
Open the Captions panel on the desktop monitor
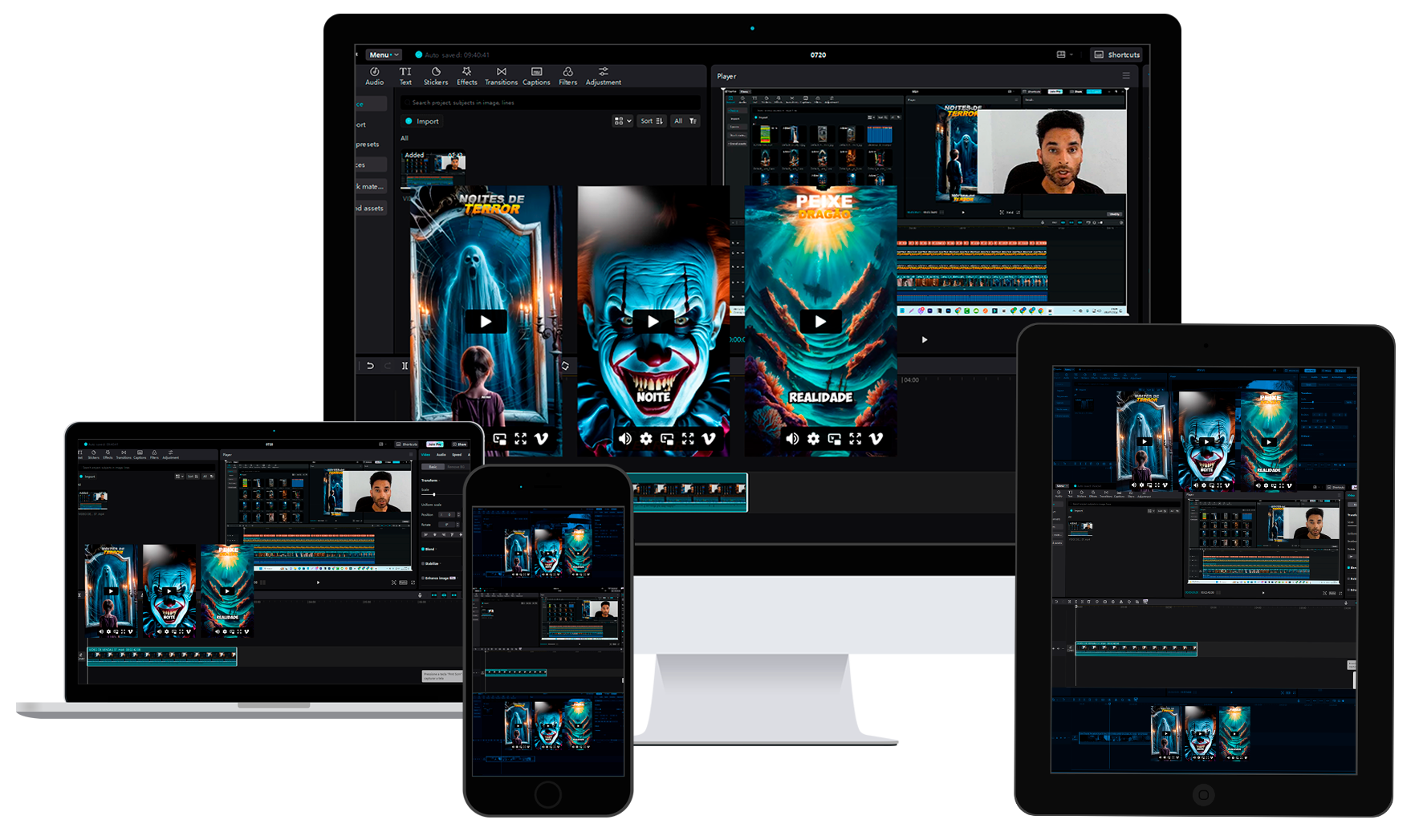(x=536, y=76)
